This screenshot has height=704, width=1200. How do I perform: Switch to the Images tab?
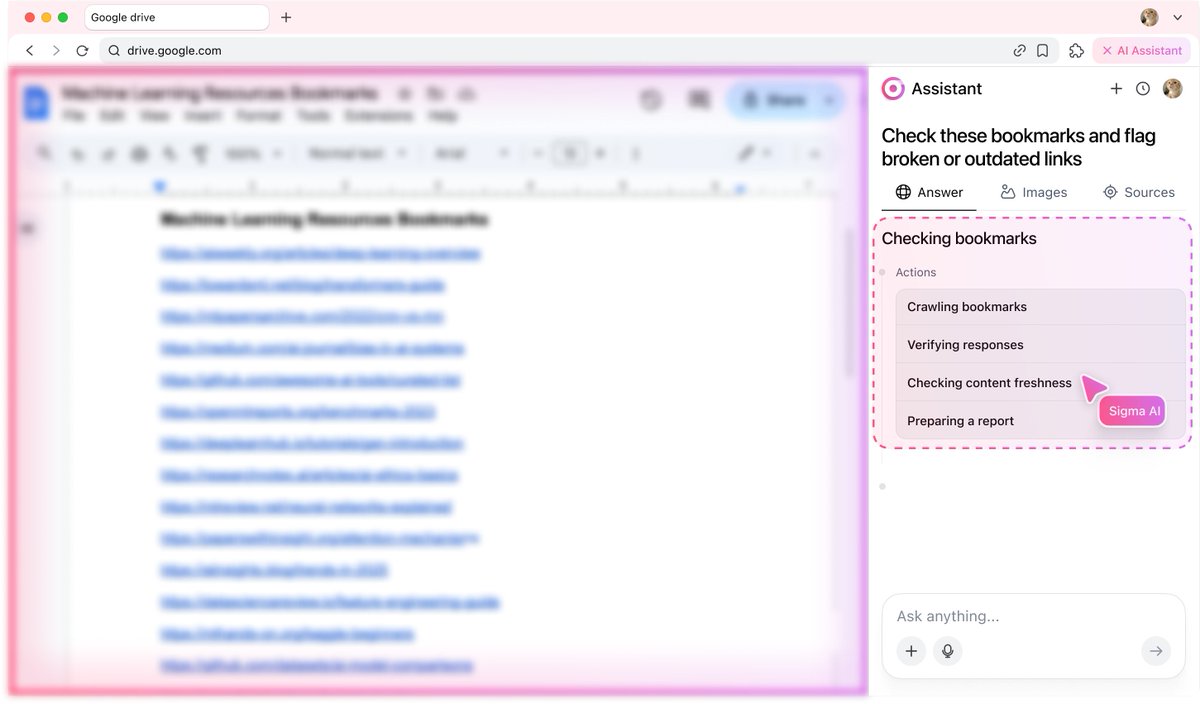tap(1034, 192)
